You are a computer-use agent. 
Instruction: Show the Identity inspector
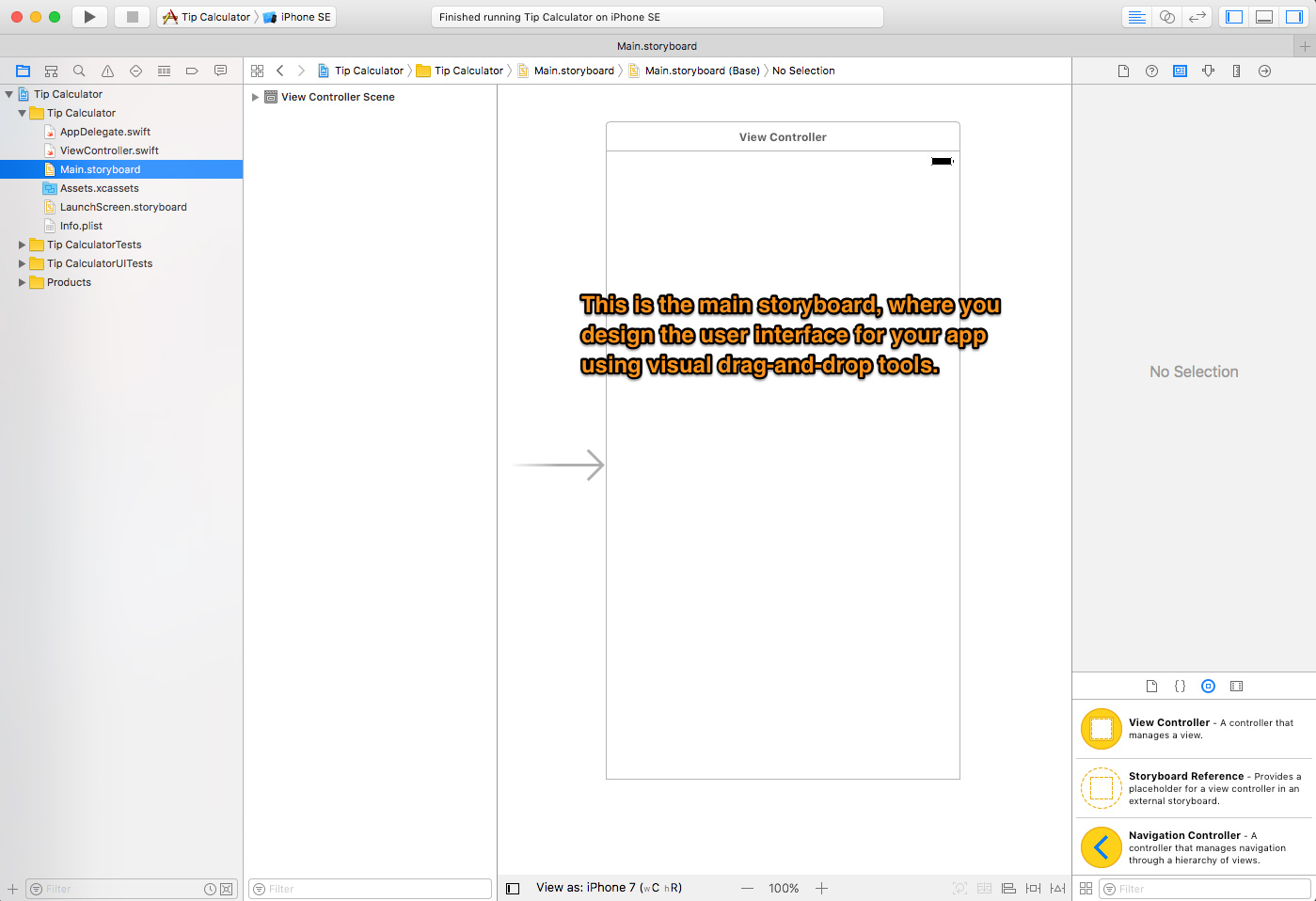pyautogui.click(x=1180, y=71)
